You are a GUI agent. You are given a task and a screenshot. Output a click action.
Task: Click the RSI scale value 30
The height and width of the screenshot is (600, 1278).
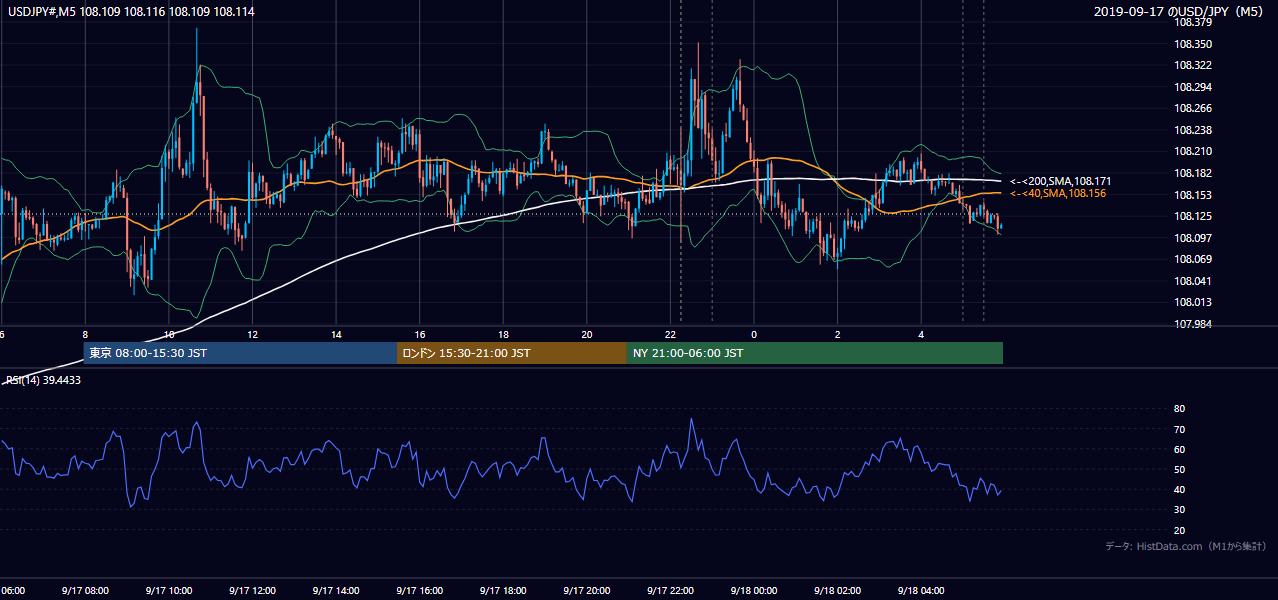[x=1179, y=510]
